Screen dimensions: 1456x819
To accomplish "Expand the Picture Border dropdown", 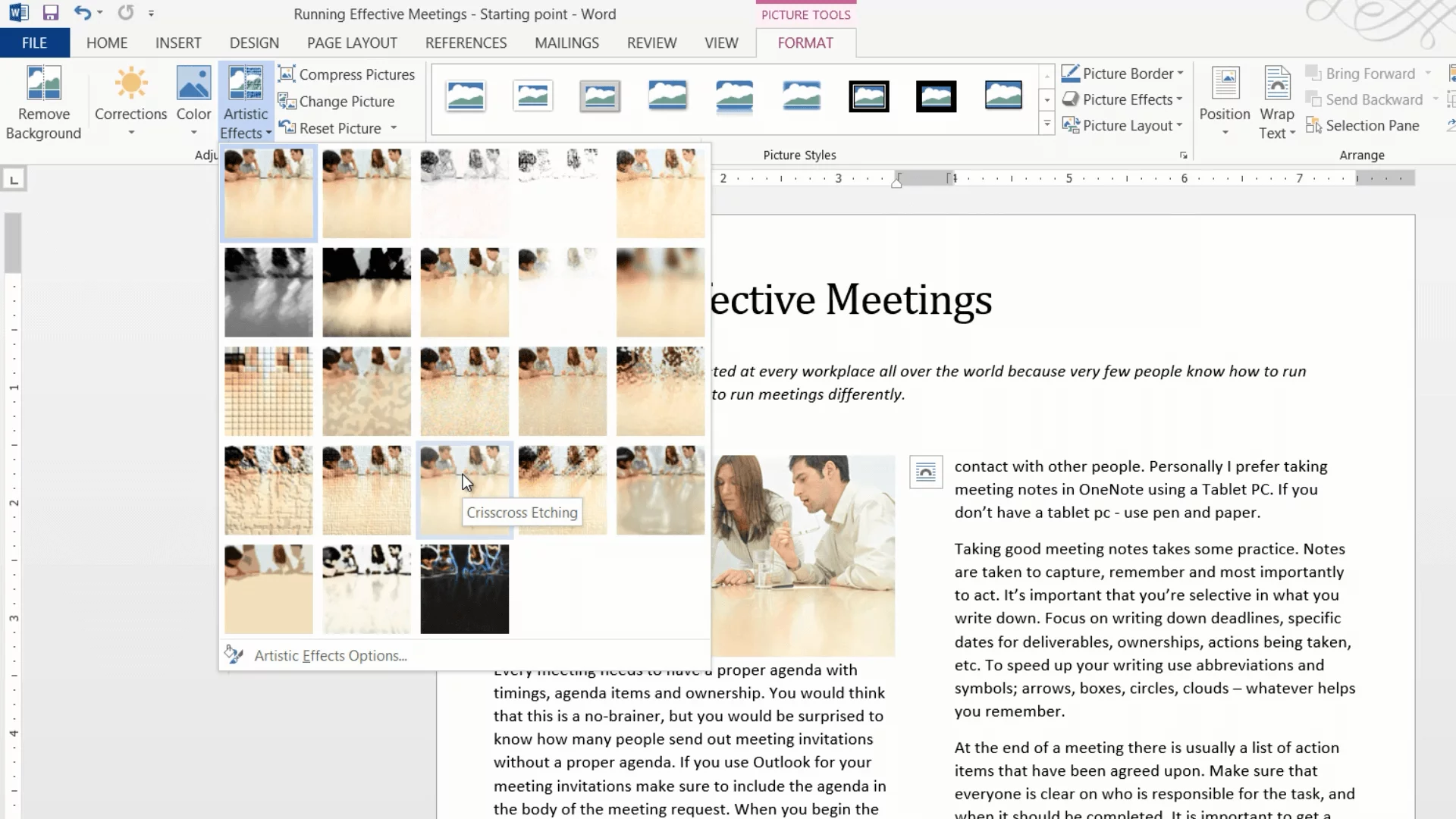I will pos(1180,74).
